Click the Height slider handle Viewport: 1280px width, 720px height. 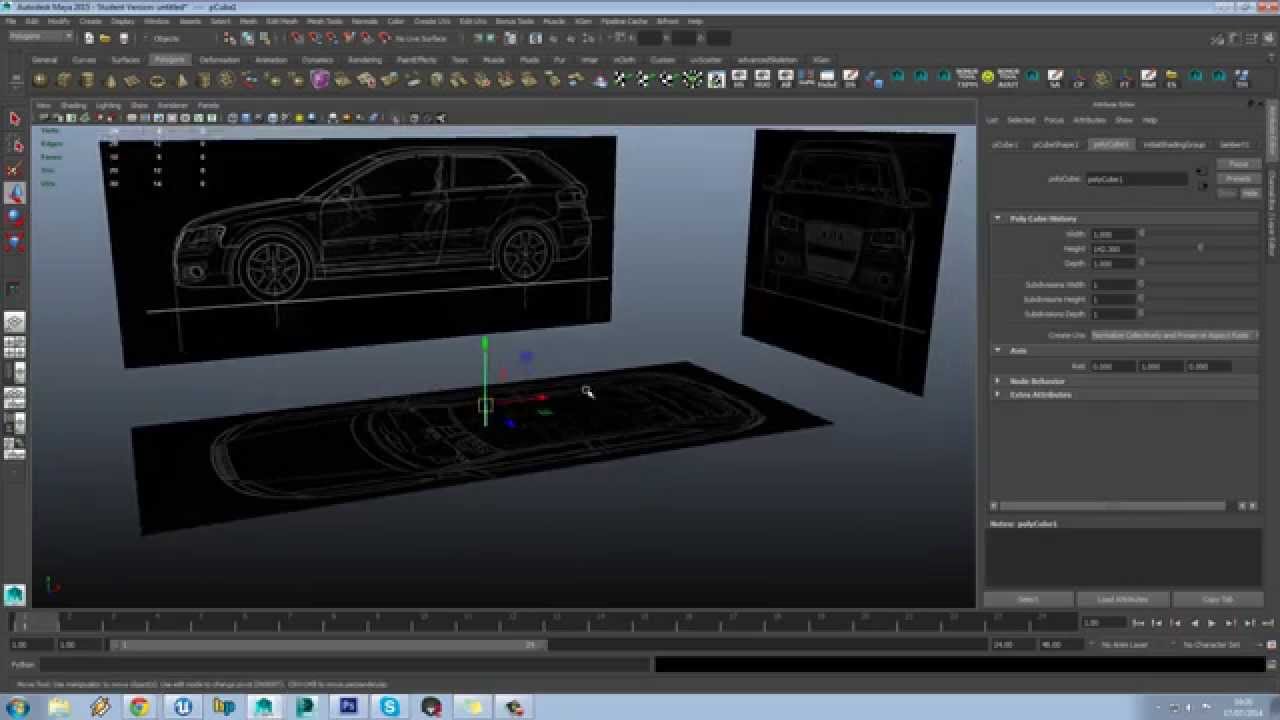coord(1200,248)
